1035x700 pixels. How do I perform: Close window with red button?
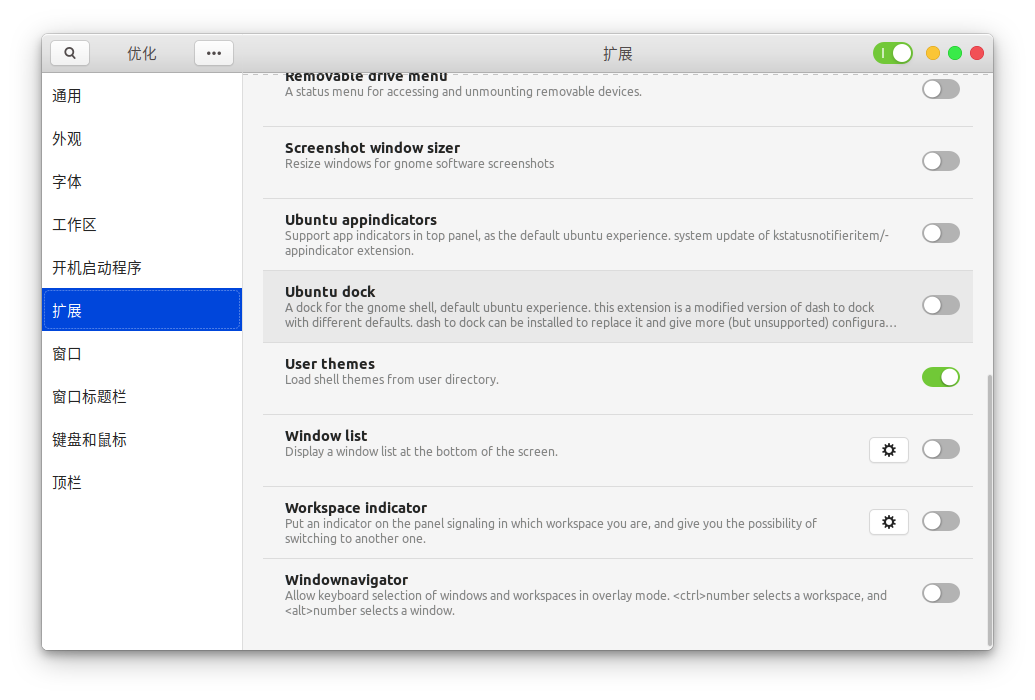point(977,53)
